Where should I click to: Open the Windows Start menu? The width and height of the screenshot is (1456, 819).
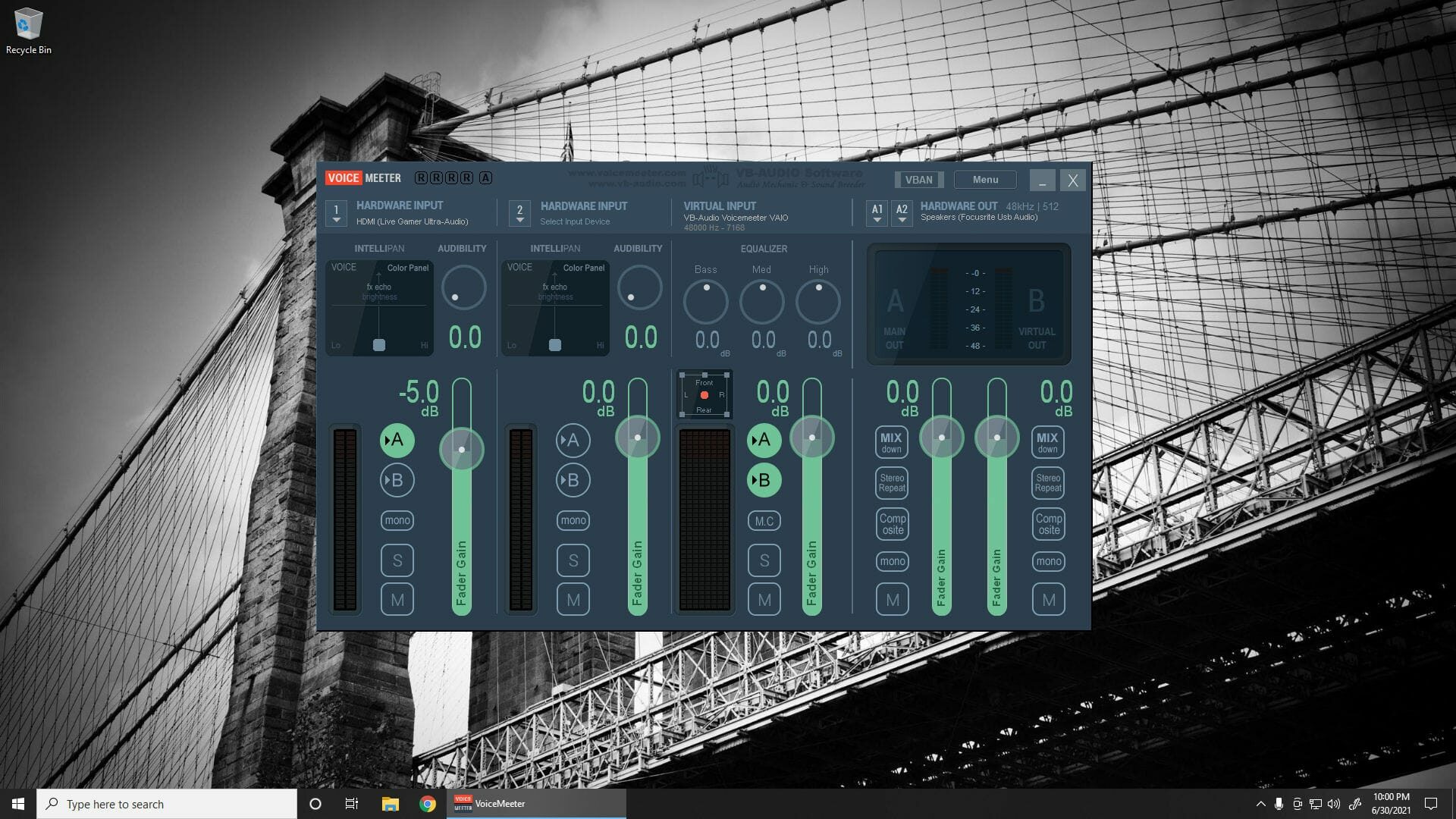[18, 804]
